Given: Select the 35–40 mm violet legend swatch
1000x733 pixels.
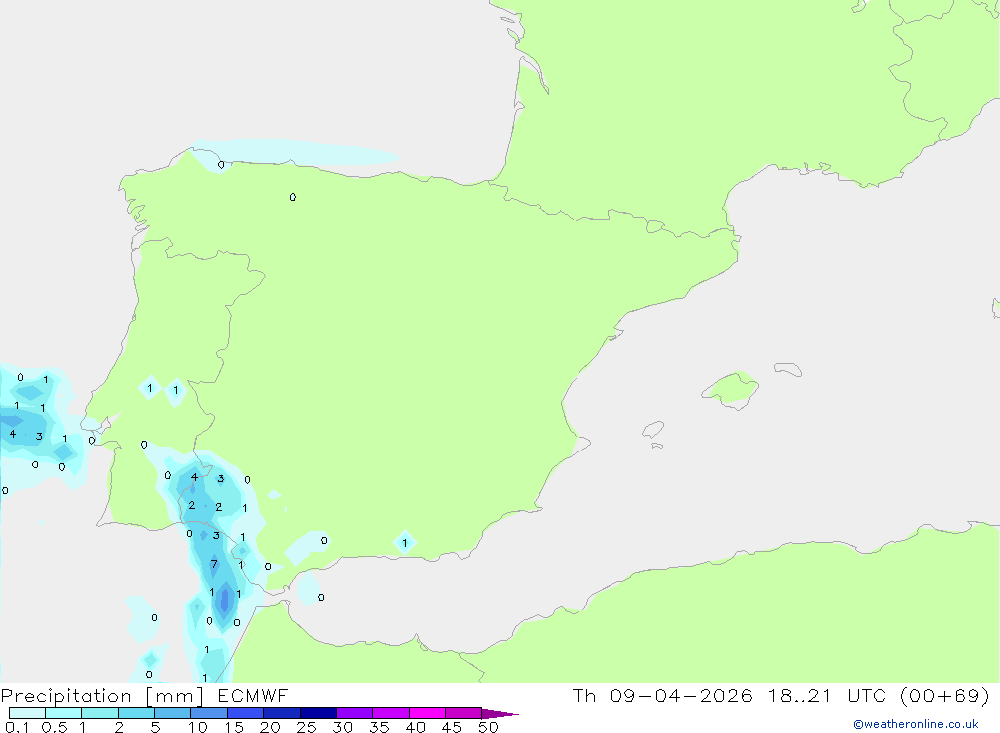Looking at the screenshot, I should (x=391, y=713).
